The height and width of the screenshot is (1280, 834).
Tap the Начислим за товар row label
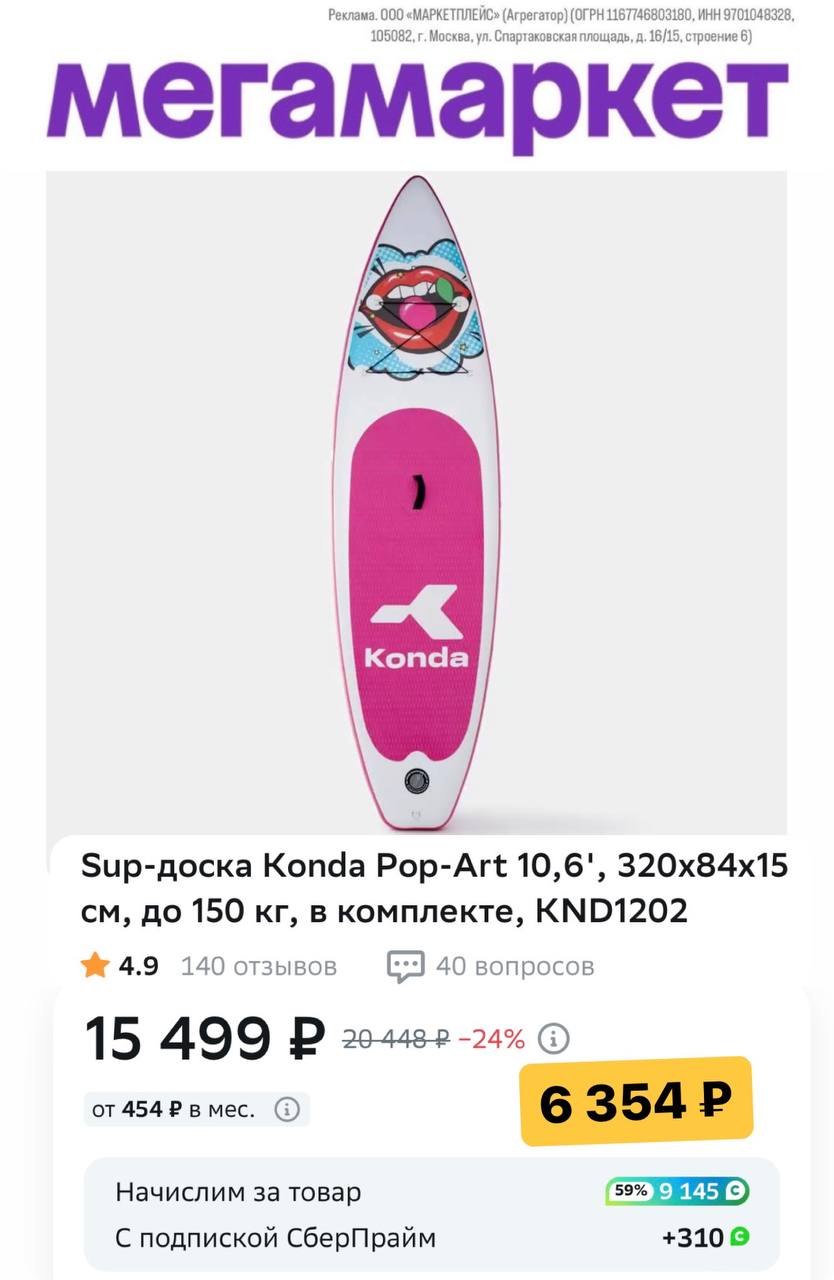(238, 1192)
